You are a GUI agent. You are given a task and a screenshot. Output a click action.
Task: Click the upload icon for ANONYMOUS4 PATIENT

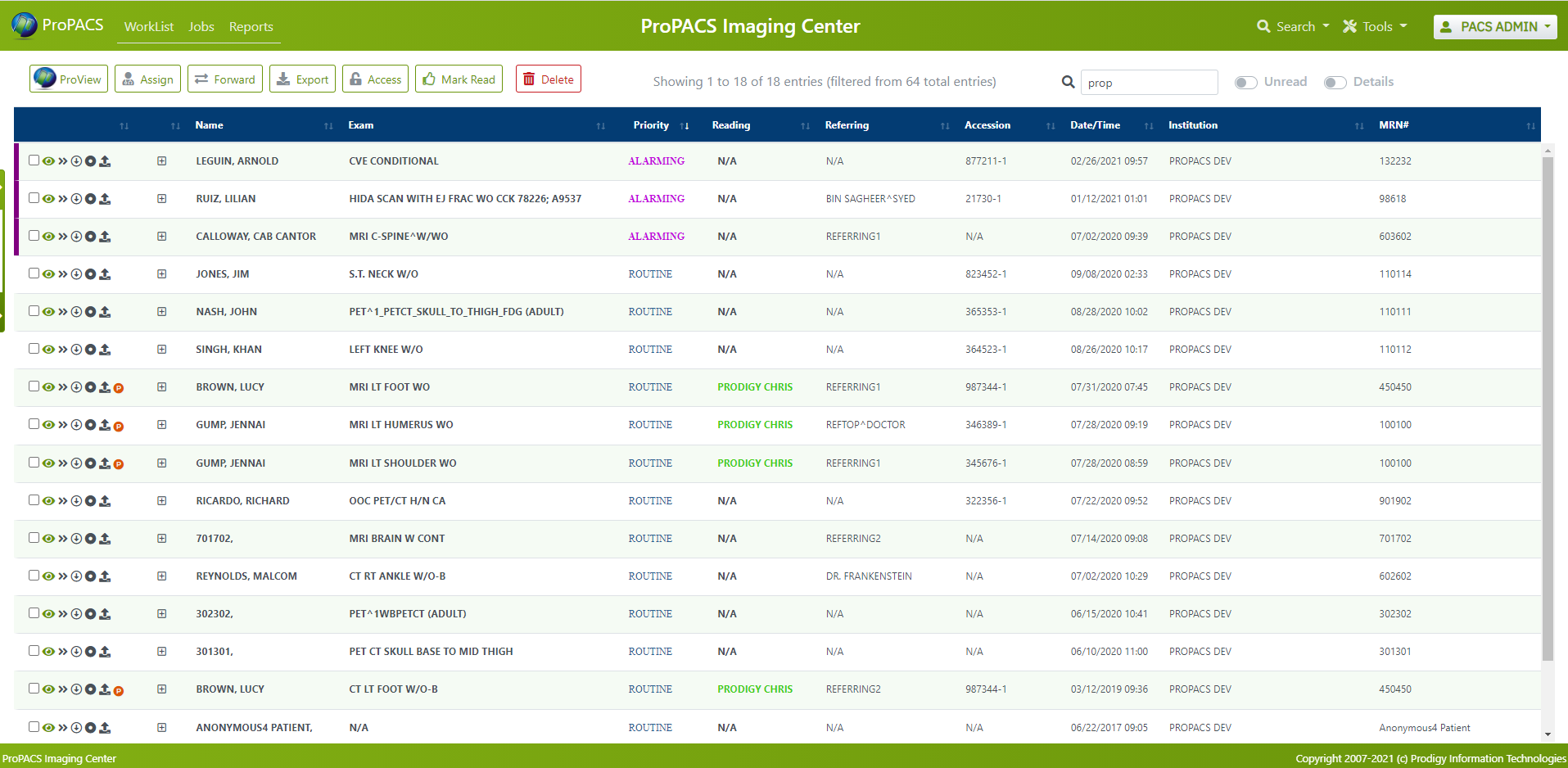point(105,728)
